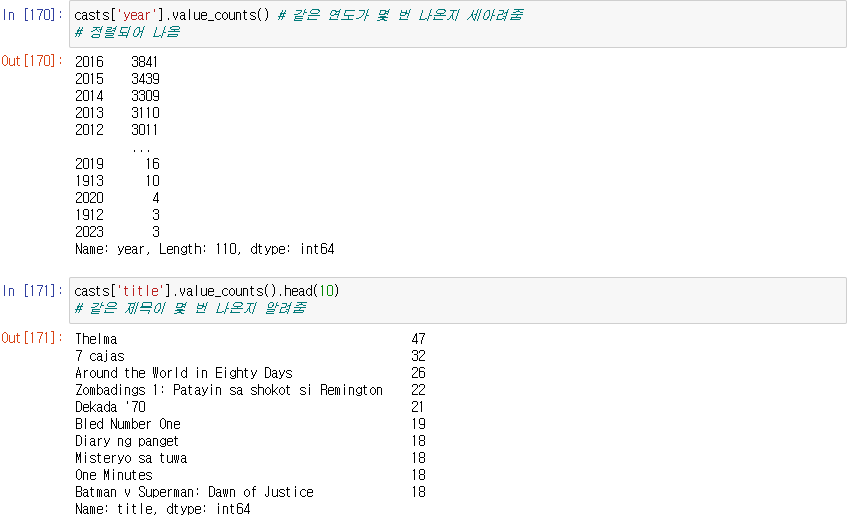The width and height of the screenshot is (851, 532).
Task: Click the '7 cajas' title row
Action: [250, 356]
